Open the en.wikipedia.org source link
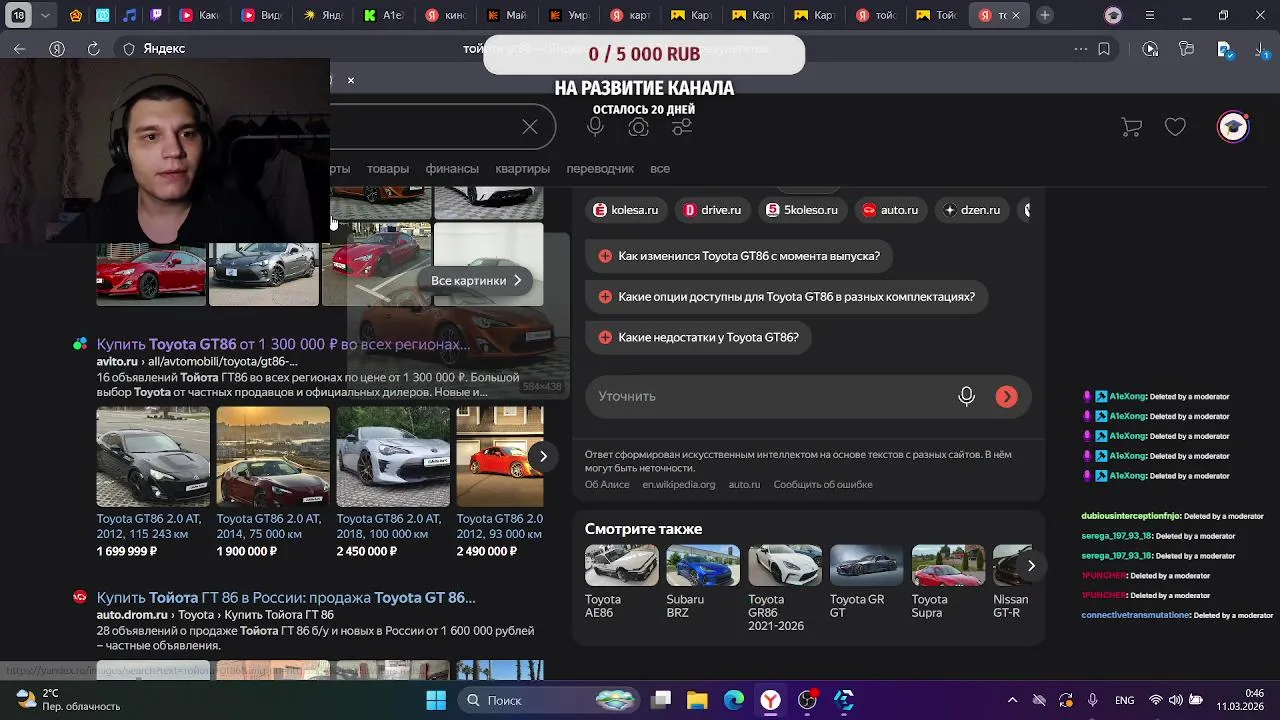Screen dimensions: 1280x720 [x=679, y=485]
